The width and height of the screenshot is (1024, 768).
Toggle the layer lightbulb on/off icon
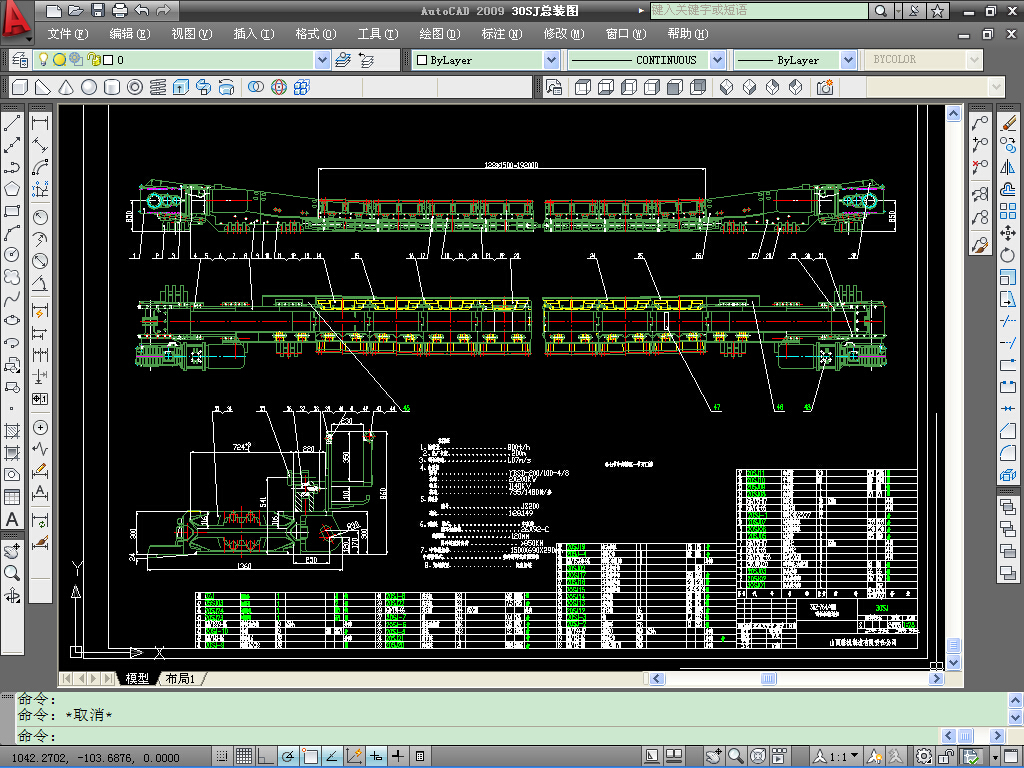tap(43, 59)
